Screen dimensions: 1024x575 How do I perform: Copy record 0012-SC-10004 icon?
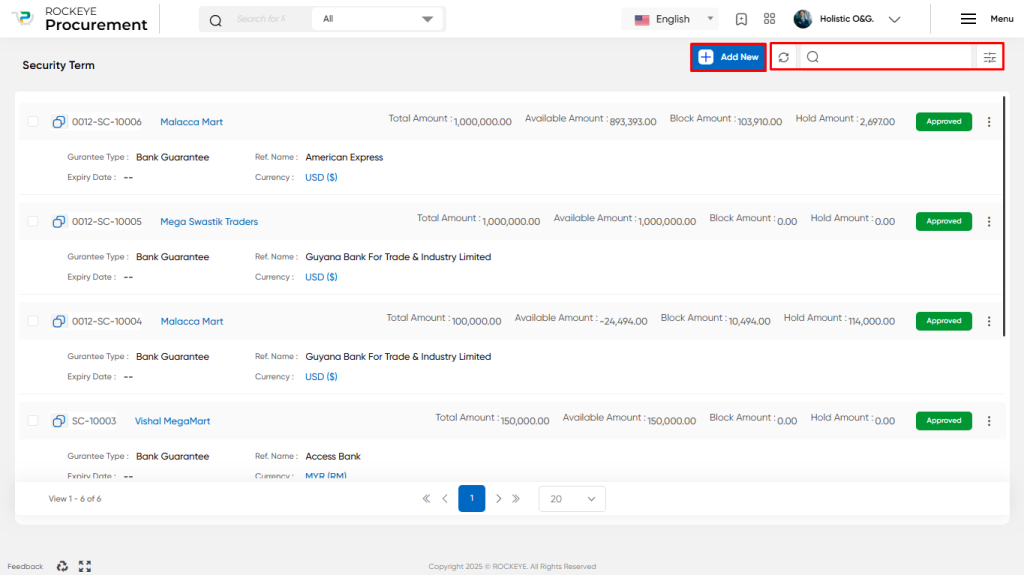(59, 321)
